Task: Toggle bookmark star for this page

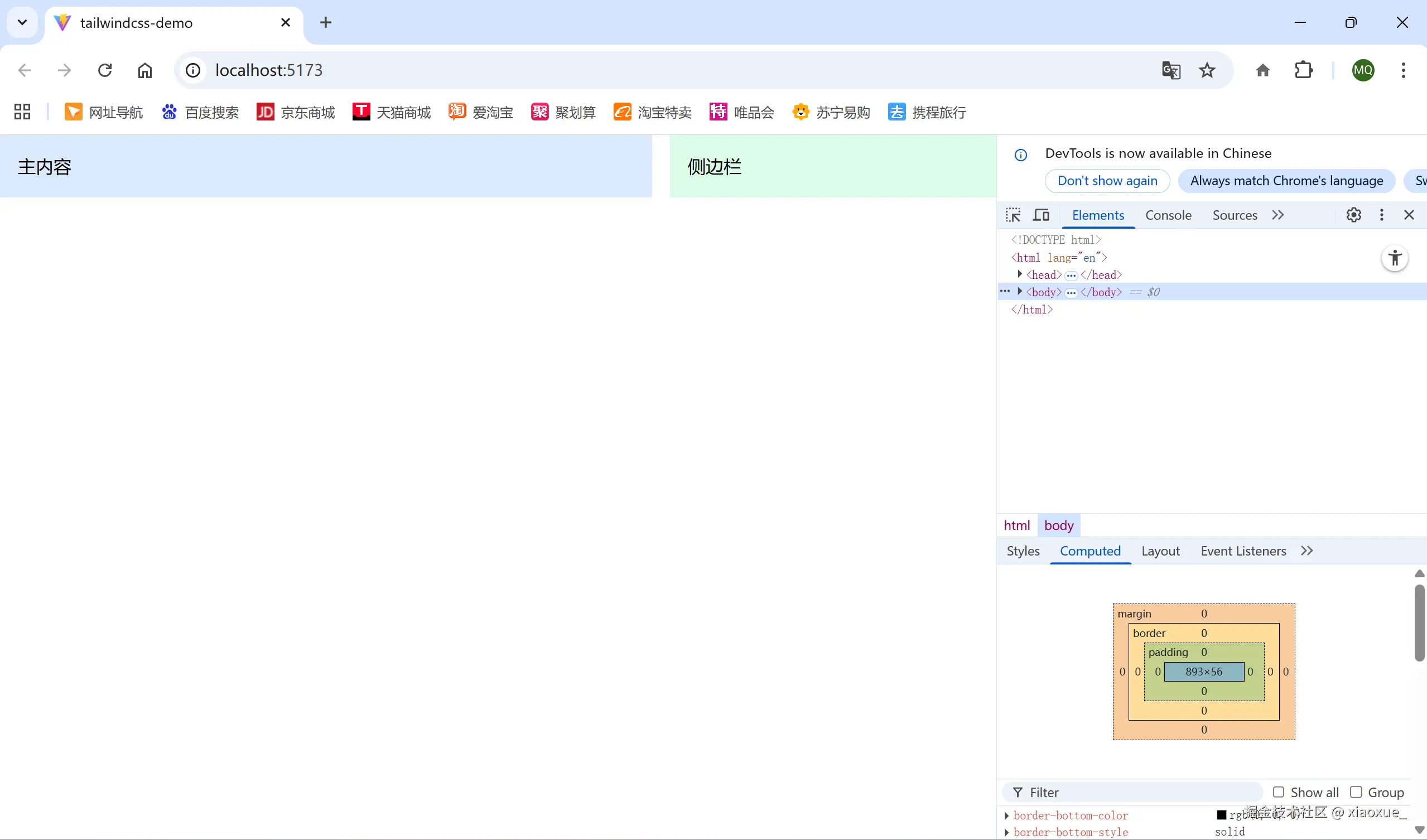Action: coord(1207,70)
